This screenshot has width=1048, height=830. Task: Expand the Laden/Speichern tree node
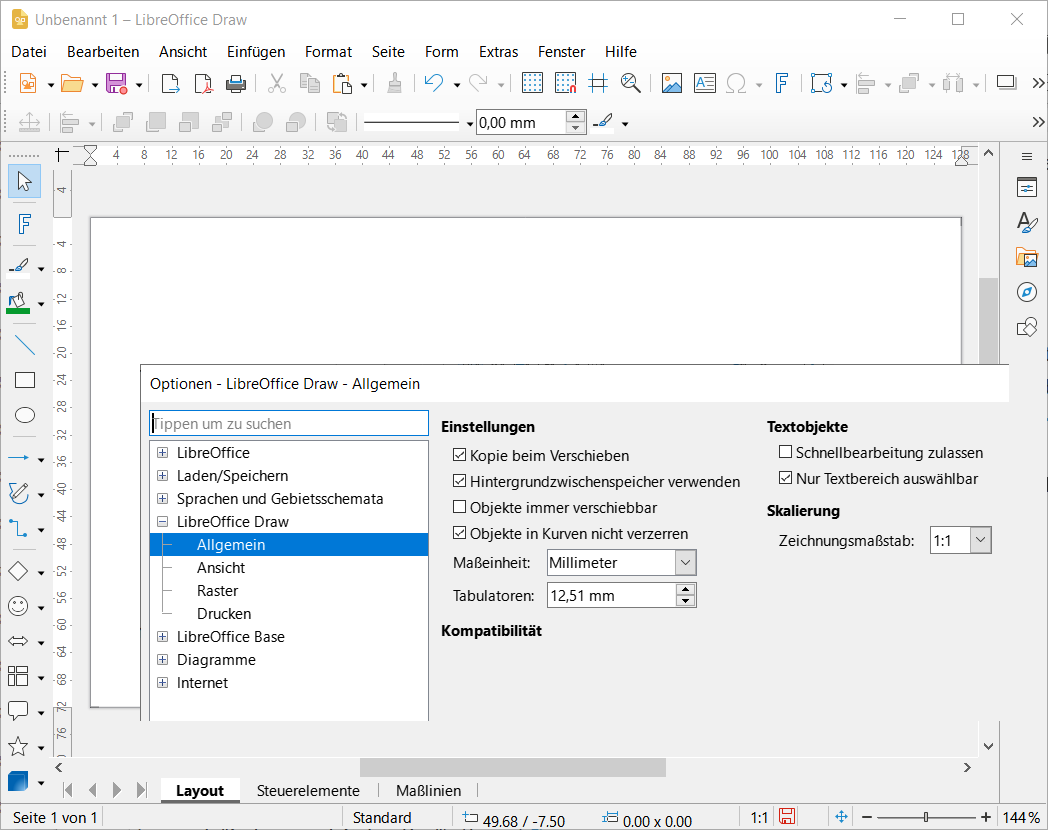[162, 476]
